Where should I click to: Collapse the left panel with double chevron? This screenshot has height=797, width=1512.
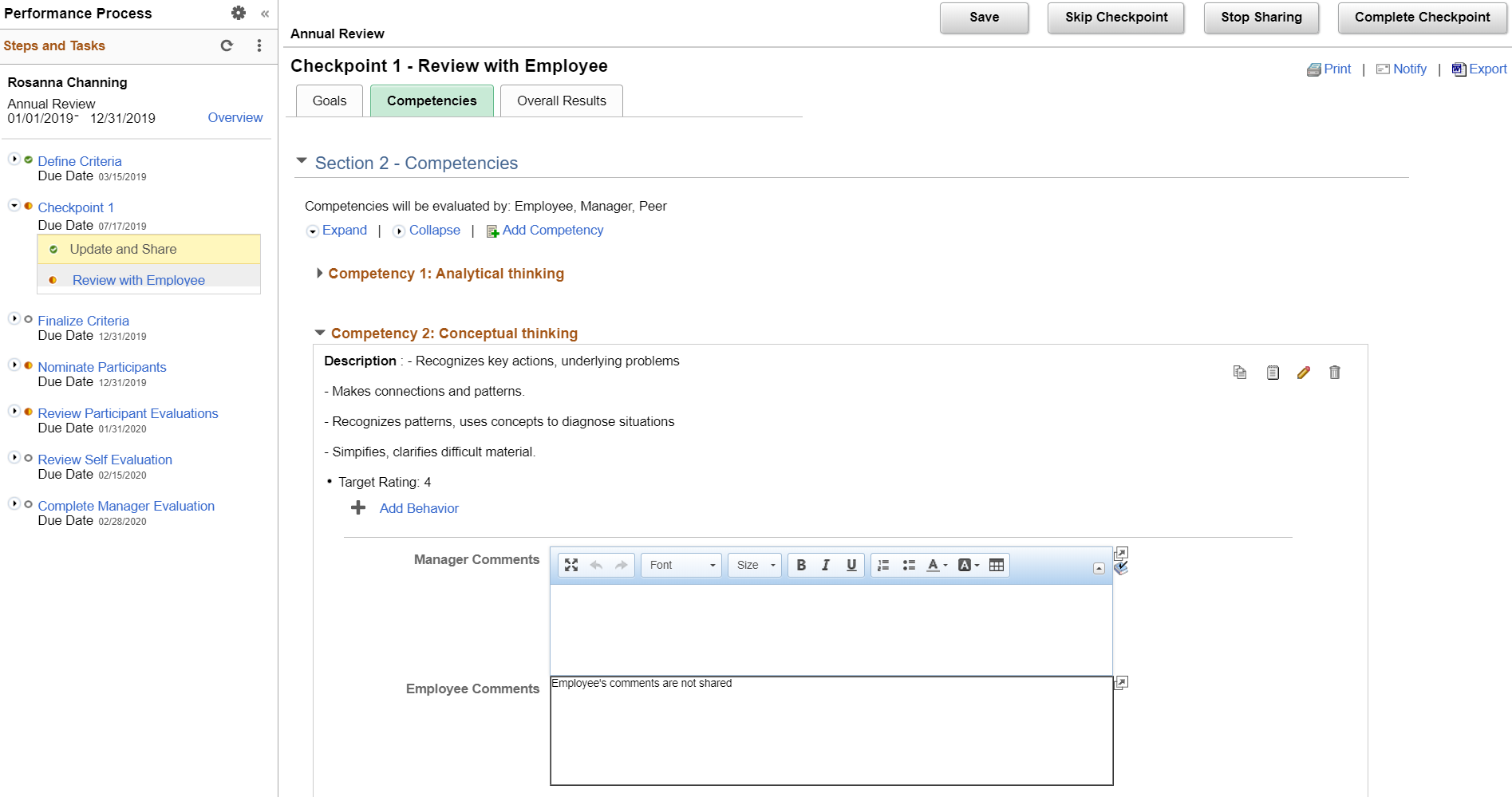coord(265,14)
